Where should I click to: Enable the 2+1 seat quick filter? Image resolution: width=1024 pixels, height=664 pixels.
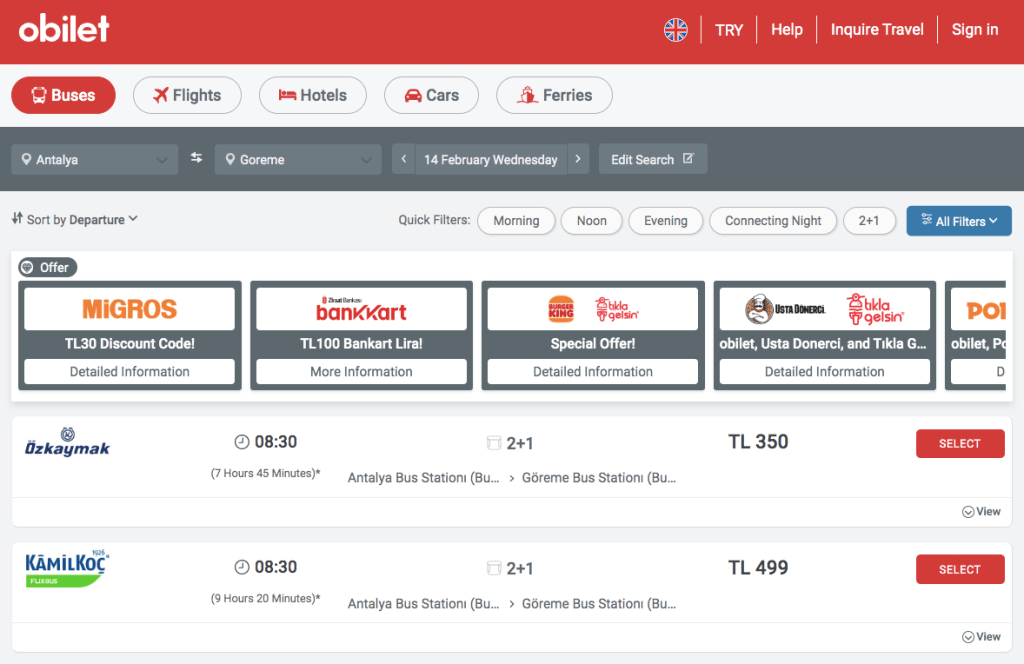869,221
